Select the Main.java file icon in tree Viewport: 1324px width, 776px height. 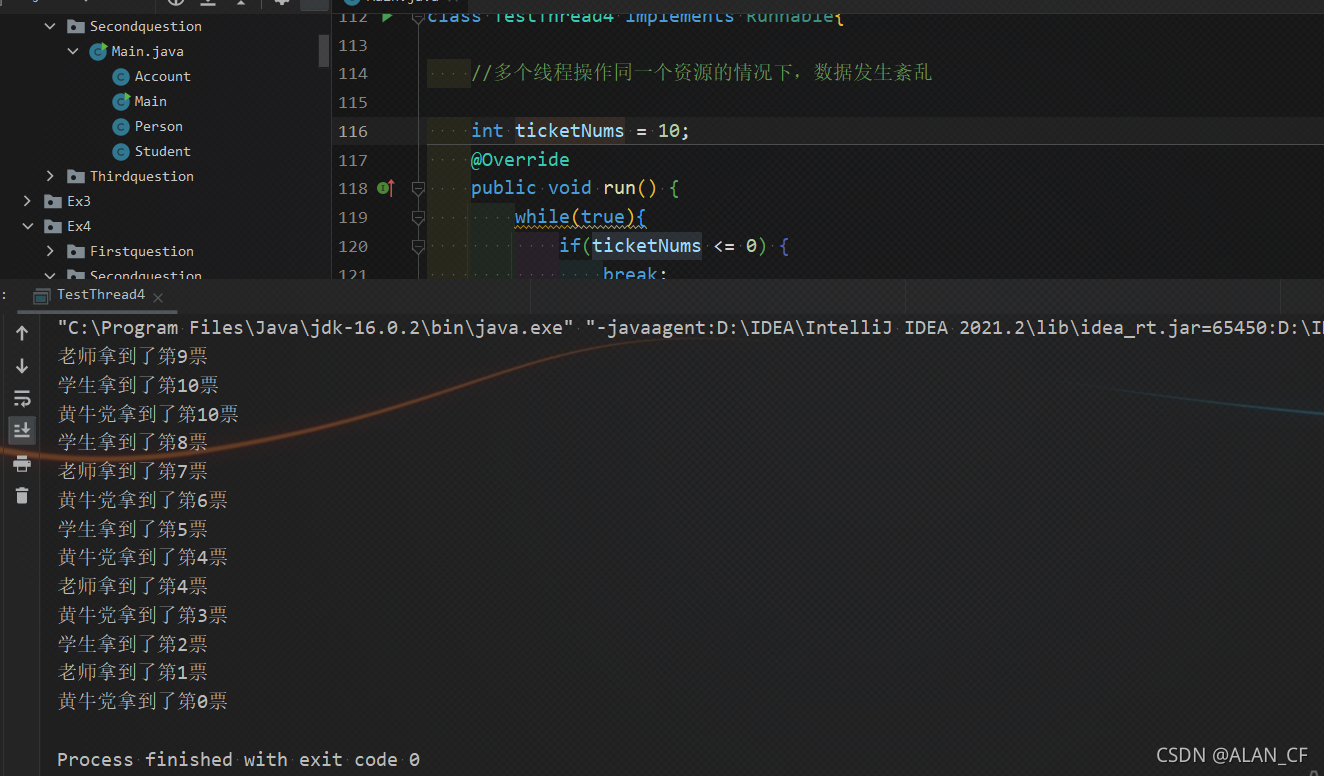tap(98, 51)
